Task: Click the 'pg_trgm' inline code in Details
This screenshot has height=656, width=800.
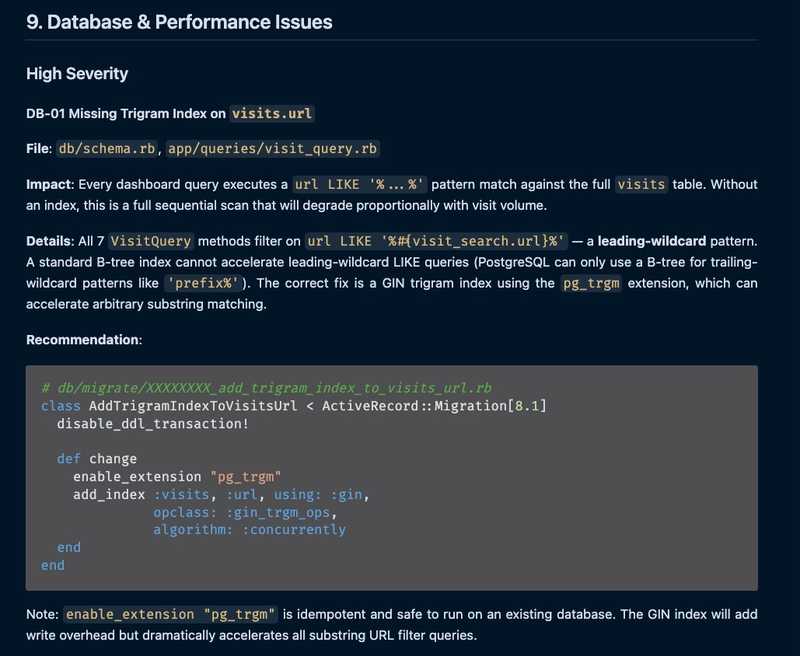Action: coord(591,283)
